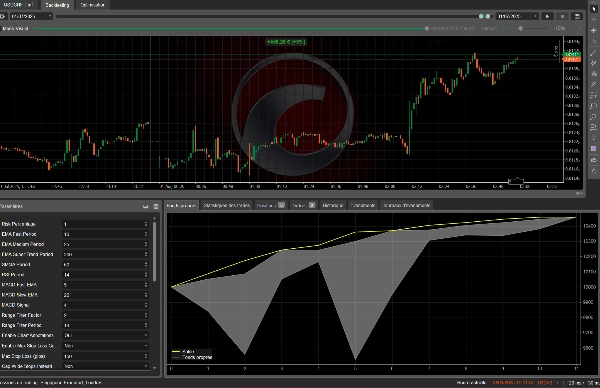Adjust the Max Stop Loss (pips) stepper
The height and width of the screenshot is (388, 600).
coord(146,356)
